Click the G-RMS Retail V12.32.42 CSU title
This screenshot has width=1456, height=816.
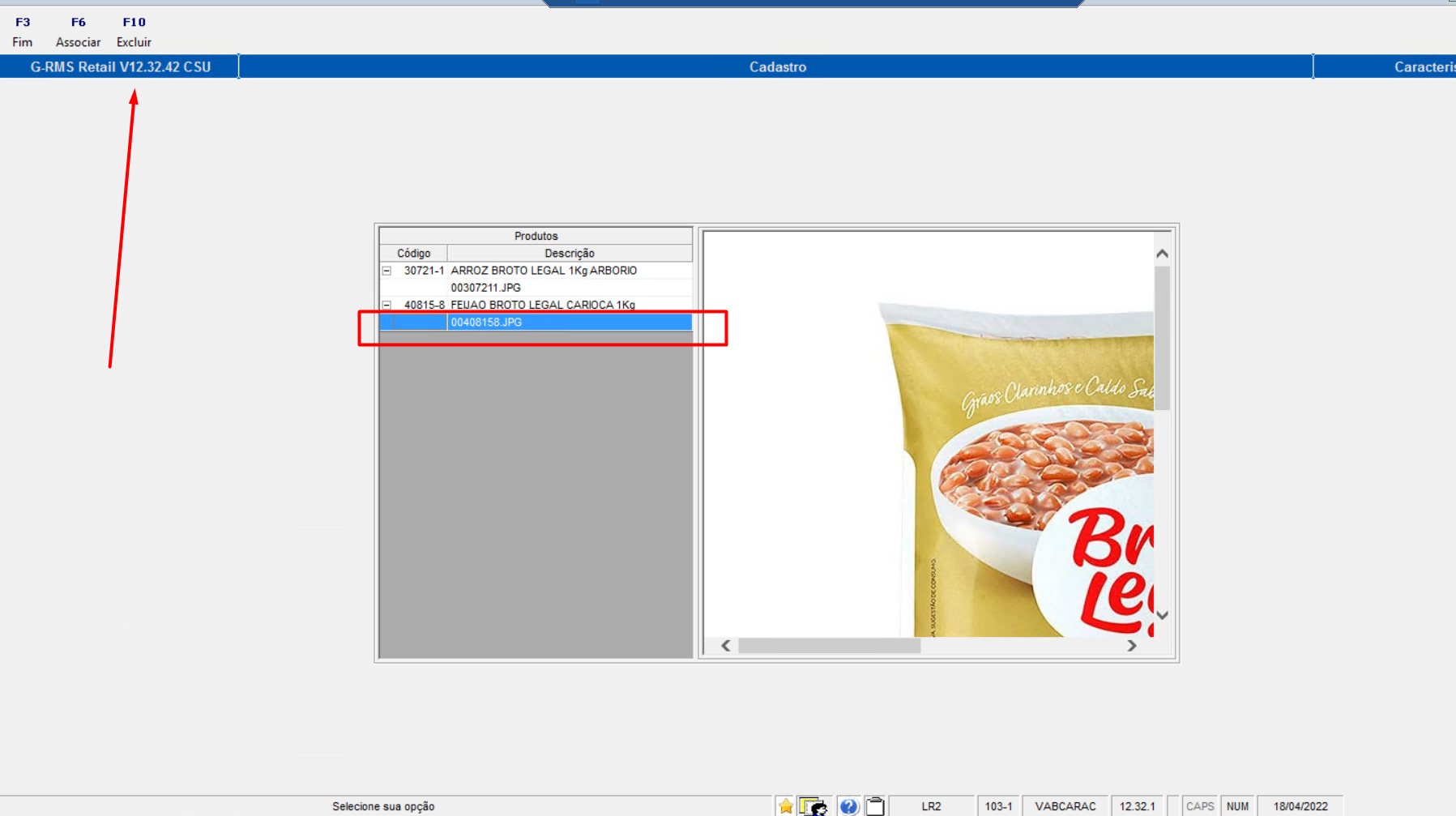pyautogui.click(x=121, y=67)
